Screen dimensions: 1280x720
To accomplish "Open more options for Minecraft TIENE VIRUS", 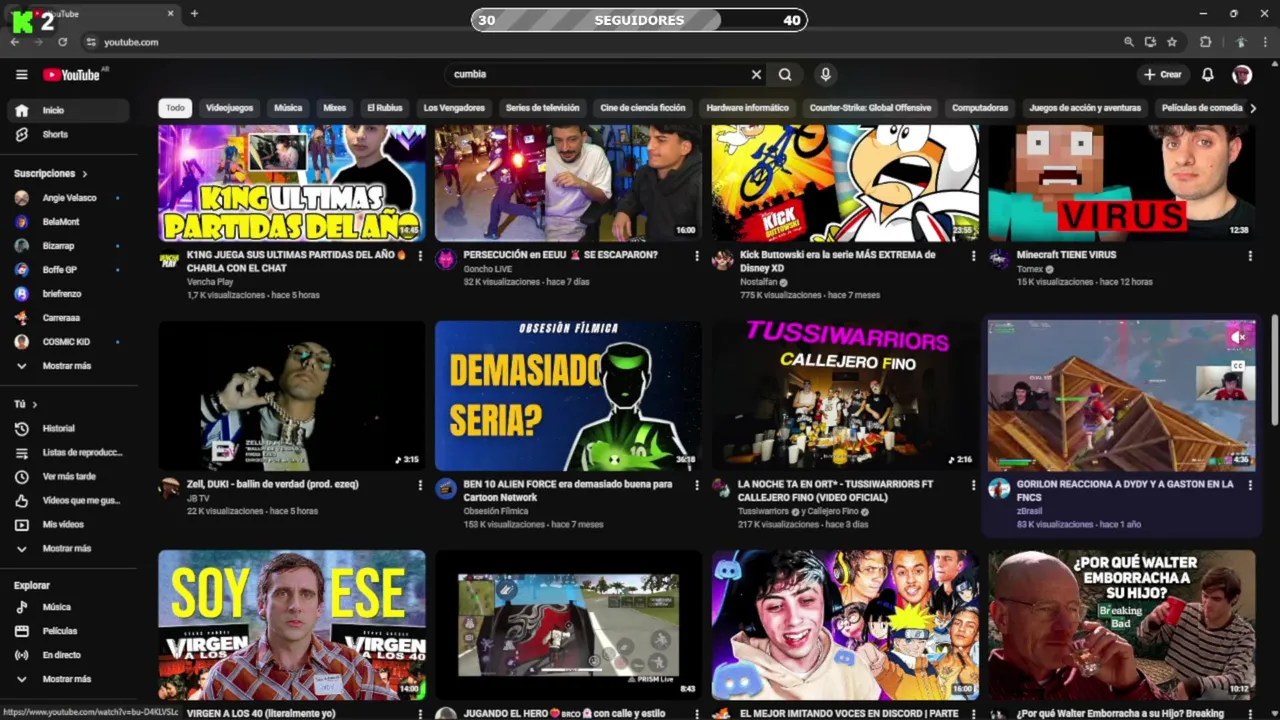I will [1250, 256].
